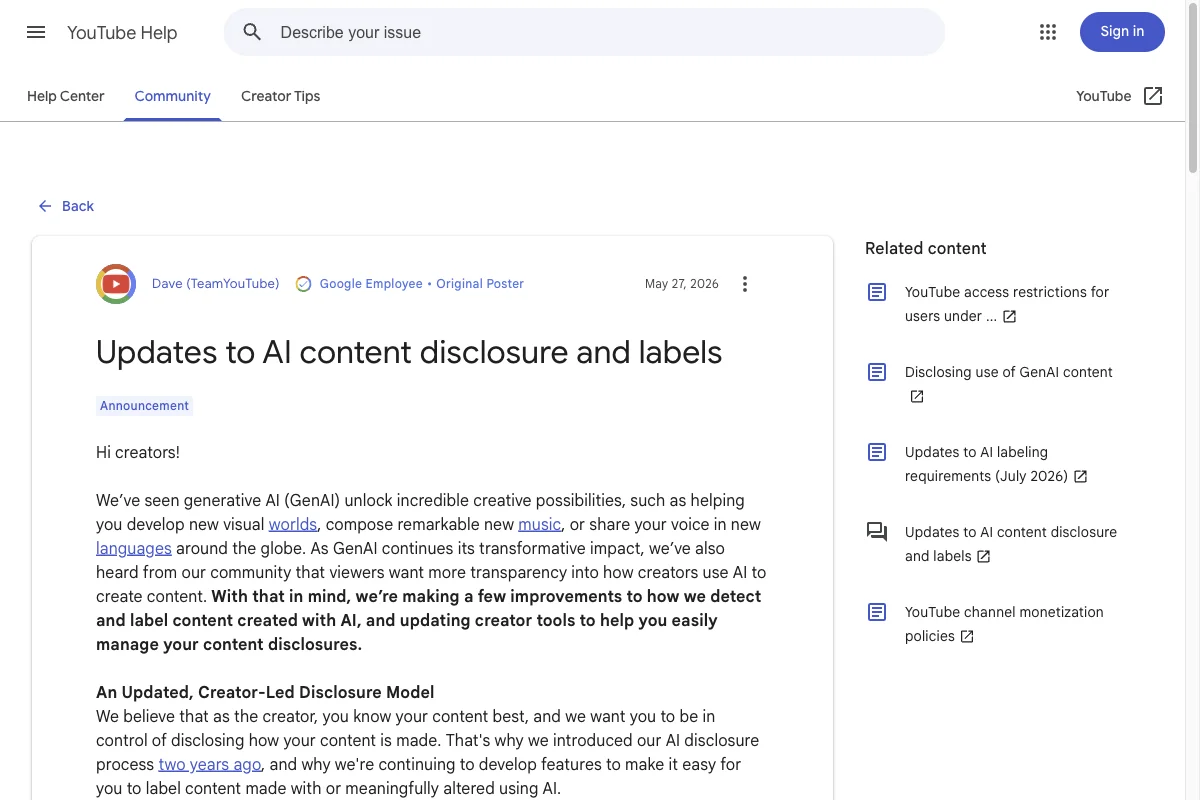Click external-link icon after 'policies'
This screenshot has height=800, width=1200.
point(967,636)
